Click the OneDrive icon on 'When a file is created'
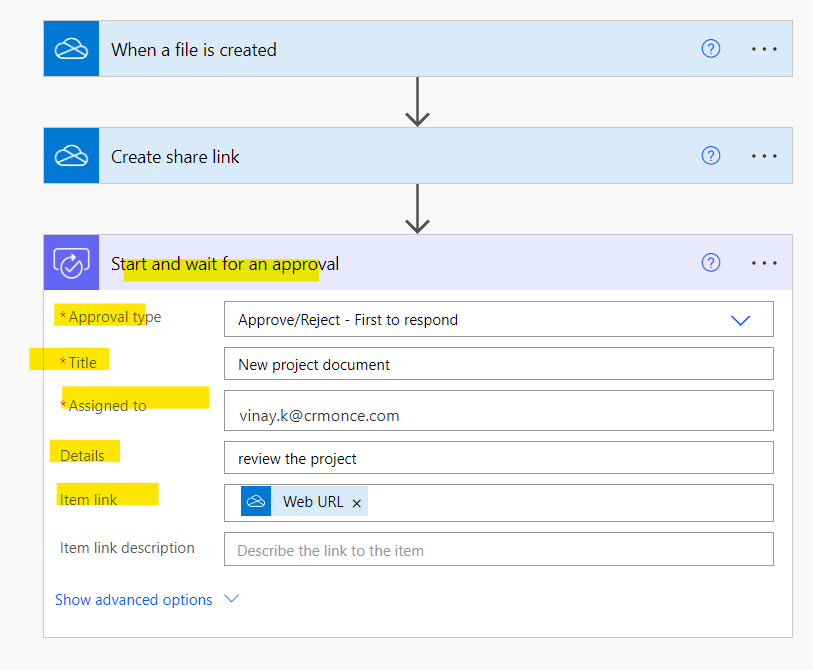The image size is (813, 670). coord(71,49)
